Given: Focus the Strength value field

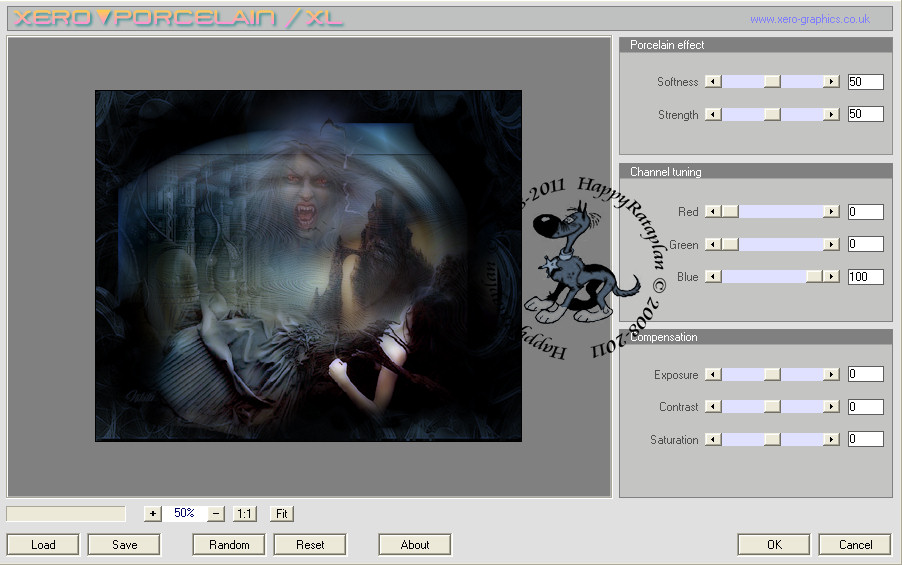Looking at the screenshot, I should tap(866, 114).
